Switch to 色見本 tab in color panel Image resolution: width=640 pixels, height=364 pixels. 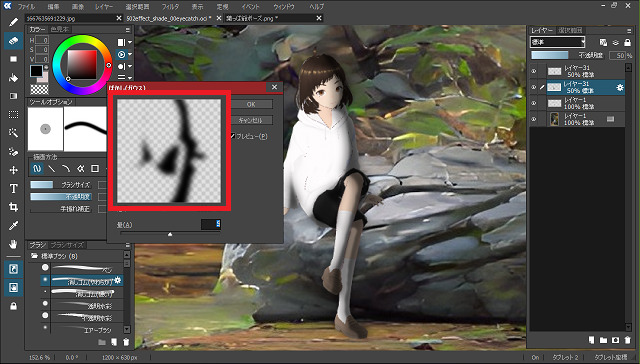click(x=60, y=30)
